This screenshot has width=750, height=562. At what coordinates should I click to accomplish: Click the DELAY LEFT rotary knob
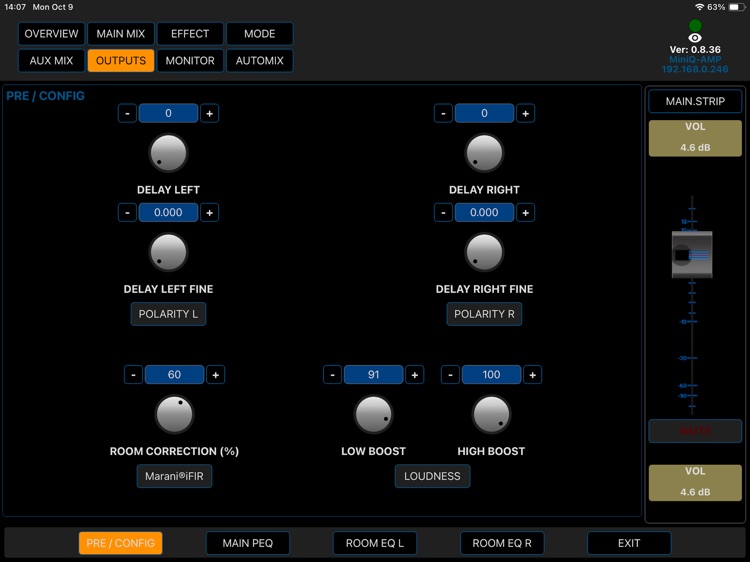pos(168,153)
